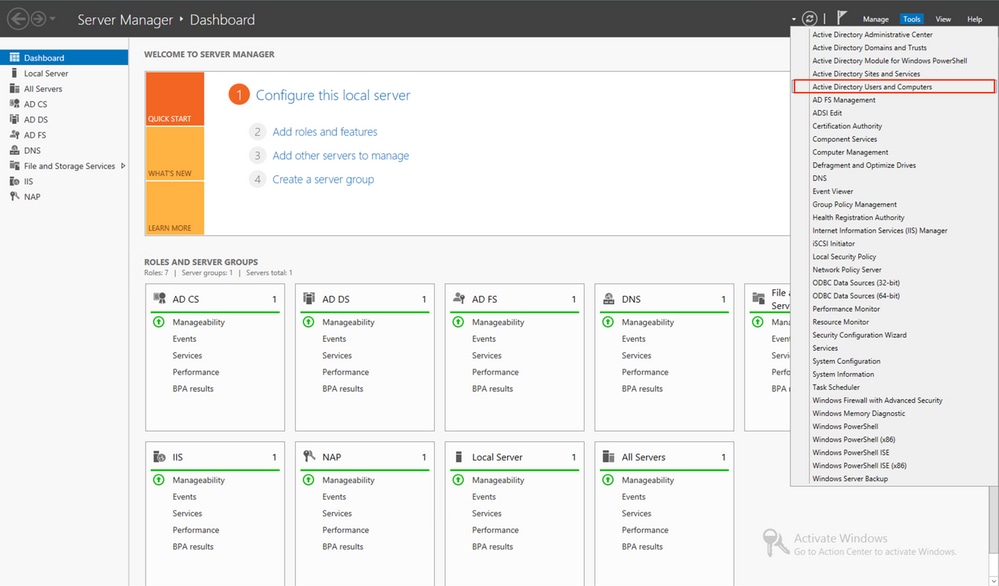This screenshot has width=999, height=586.
Task: Click Services in IIS tile
Action: (187, 513)
